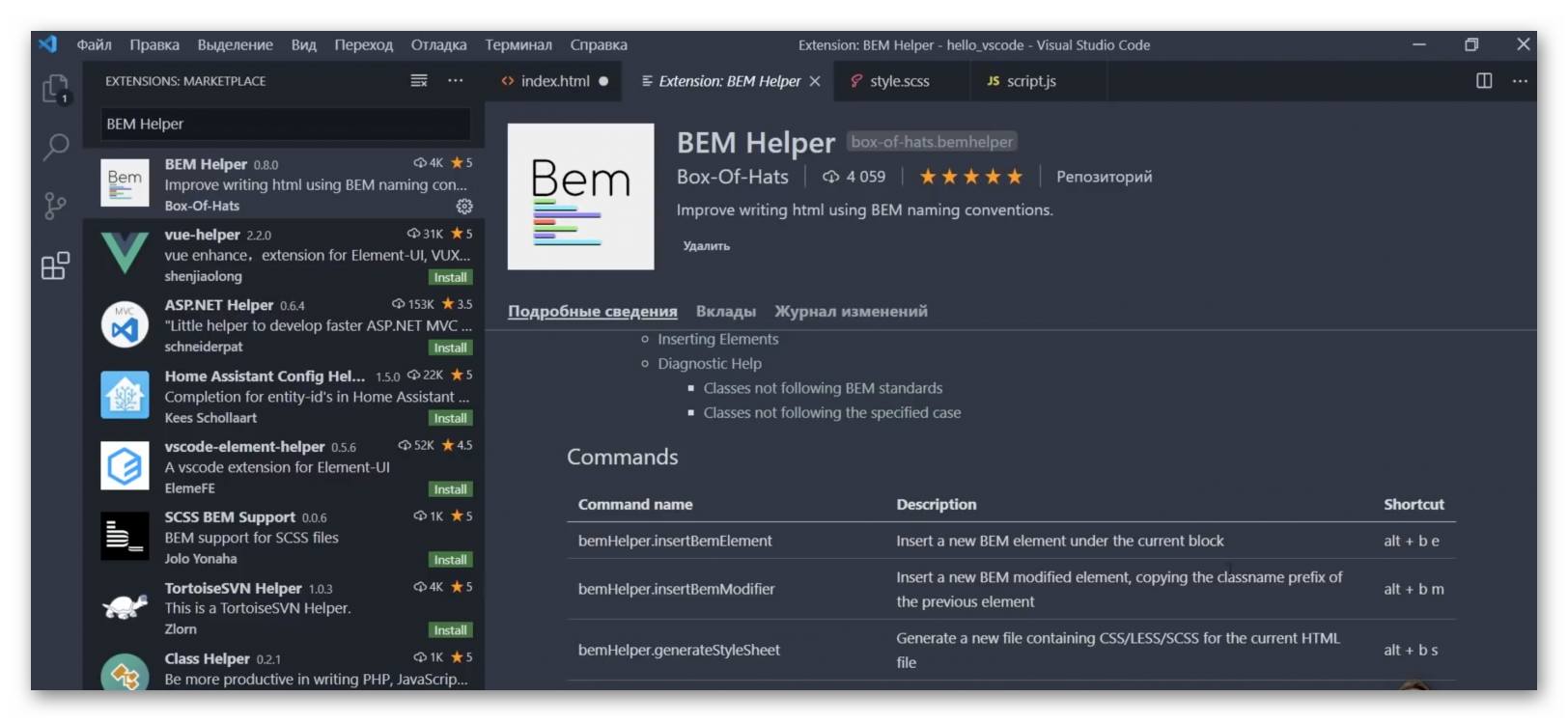Select Home Assistant Config Helper icon

125,395
